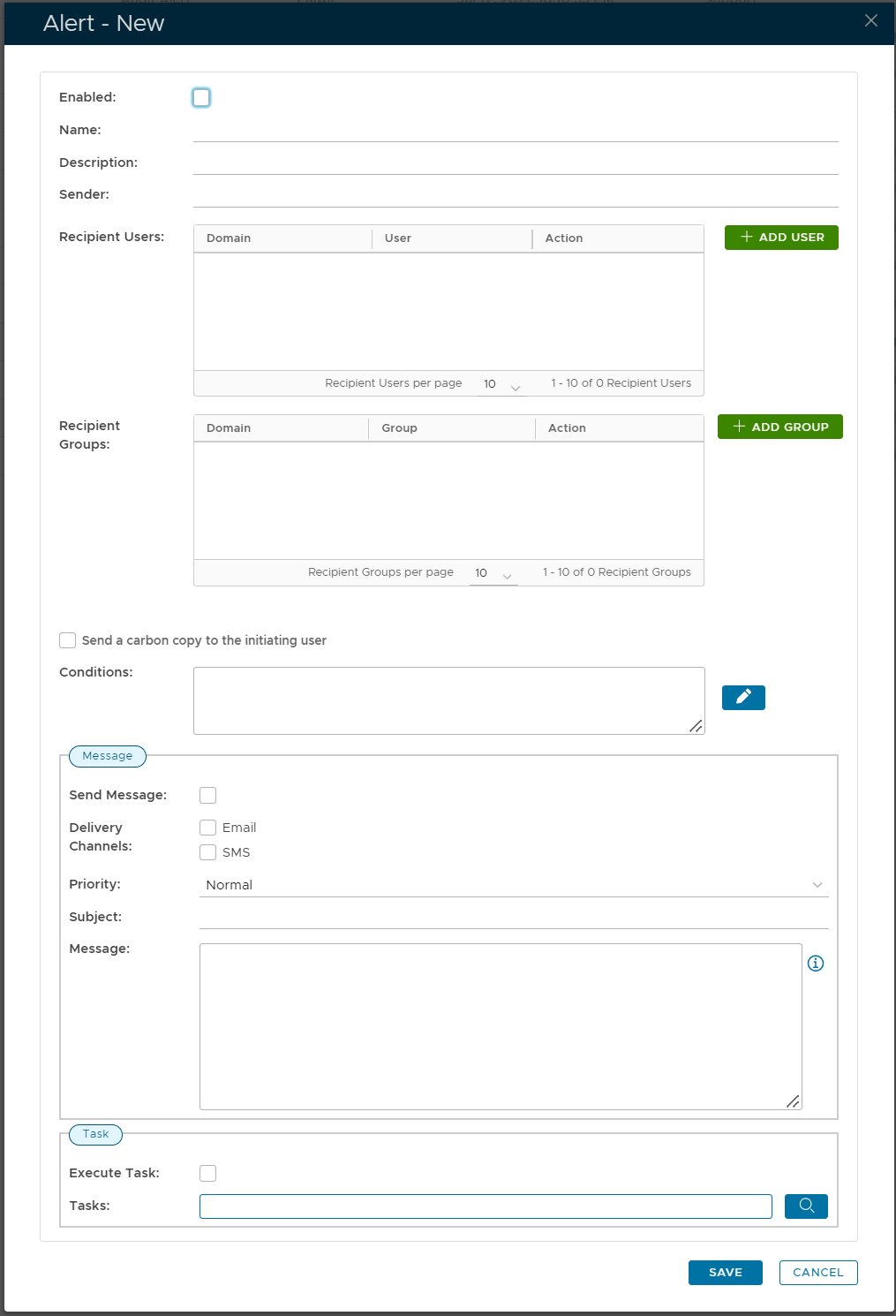The width and height of the screenshot is (896, 1316).
Task: Select the Email delivery channel
Action: (x=208, y=828)
